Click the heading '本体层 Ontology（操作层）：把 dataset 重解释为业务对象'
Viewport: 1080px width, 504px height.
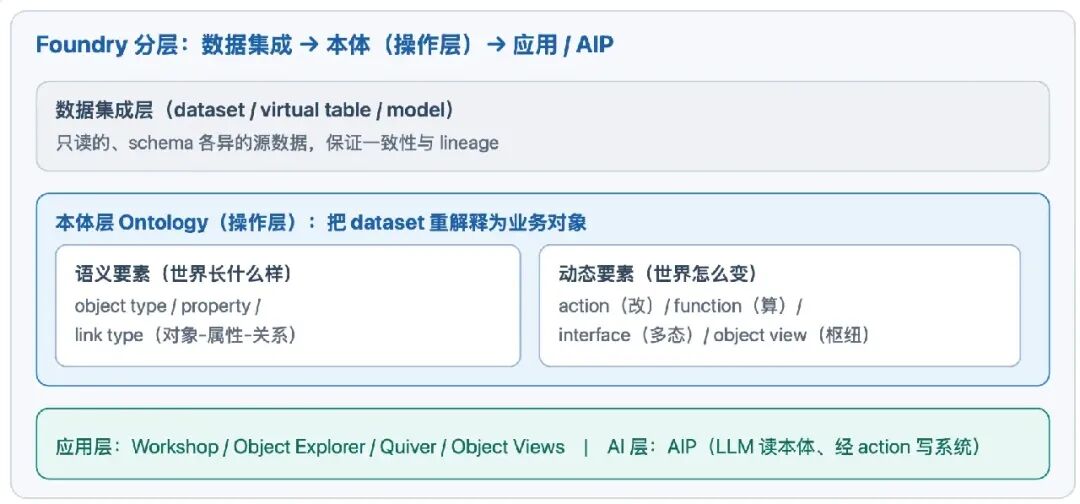click(321, 223)
